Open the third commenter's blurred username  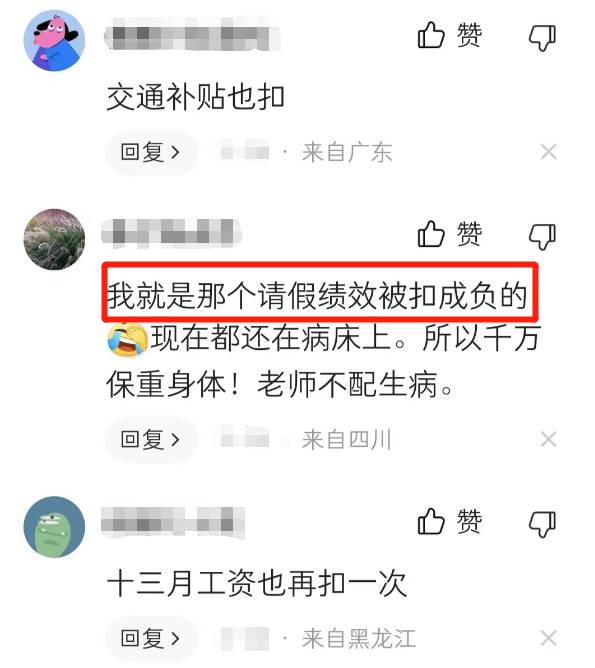pos(172,521)
